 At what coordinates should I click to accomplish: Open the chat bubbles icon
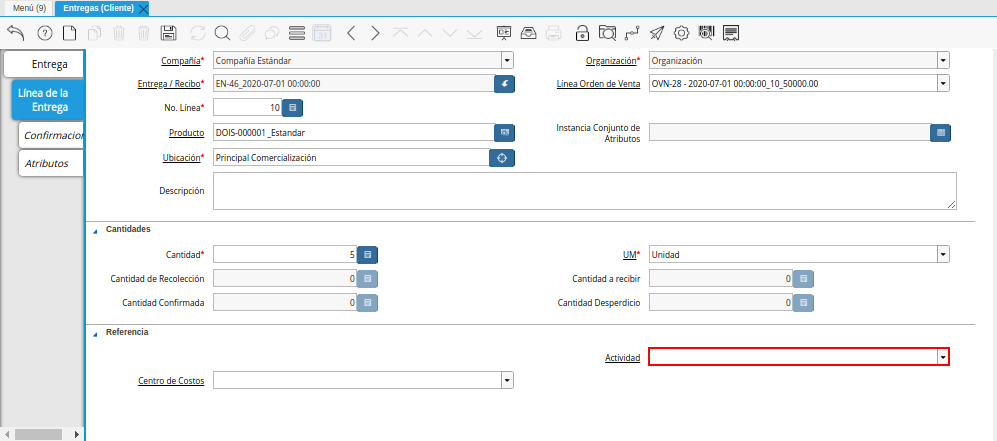(272, 33)
